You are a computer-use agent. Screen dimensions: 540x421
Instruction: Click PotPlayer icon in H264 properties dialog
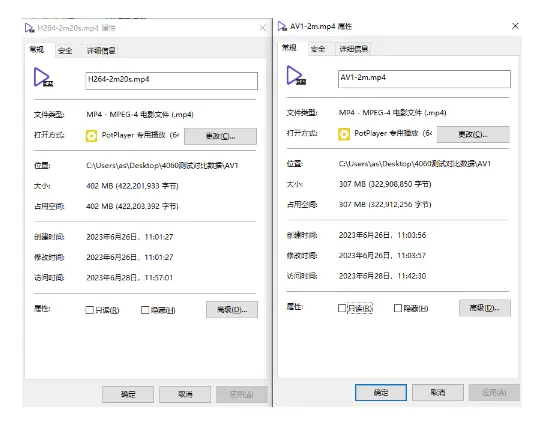pyautogui.click(x=91, y=136)
